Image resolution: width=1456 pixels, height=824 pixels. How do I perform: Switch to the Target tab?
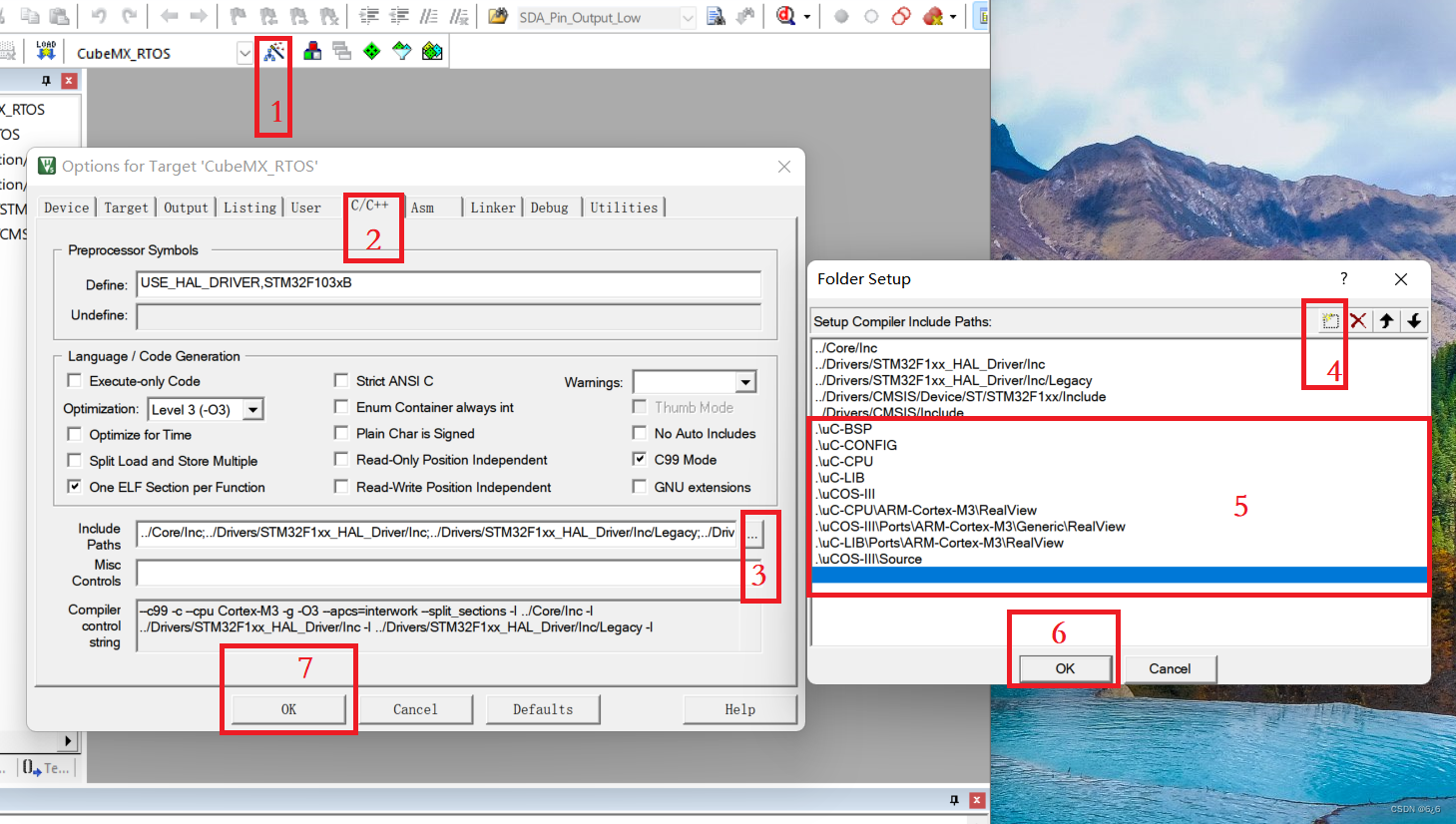point(126,207)
